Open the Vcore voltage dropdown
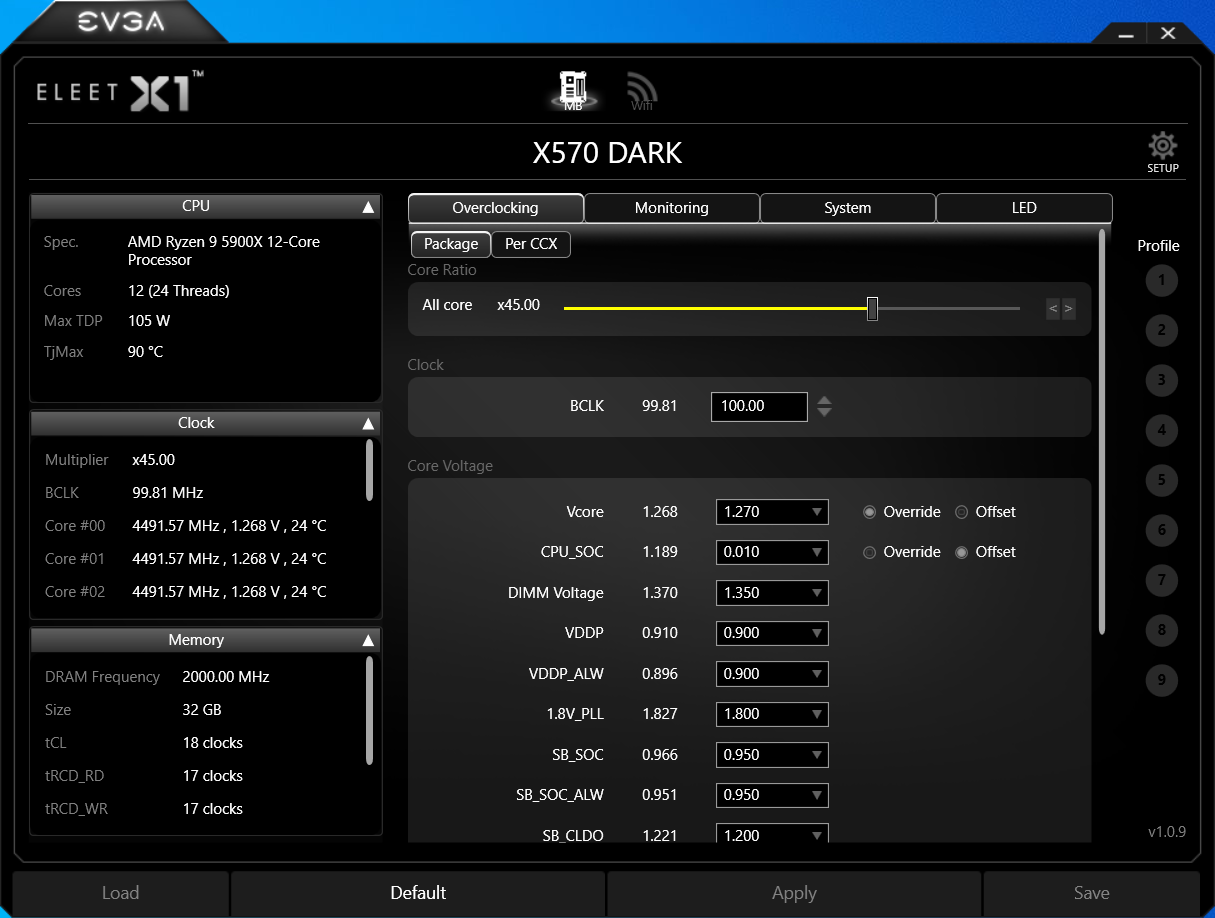Screen dimensions: 1215x918 tap(772, 512)
